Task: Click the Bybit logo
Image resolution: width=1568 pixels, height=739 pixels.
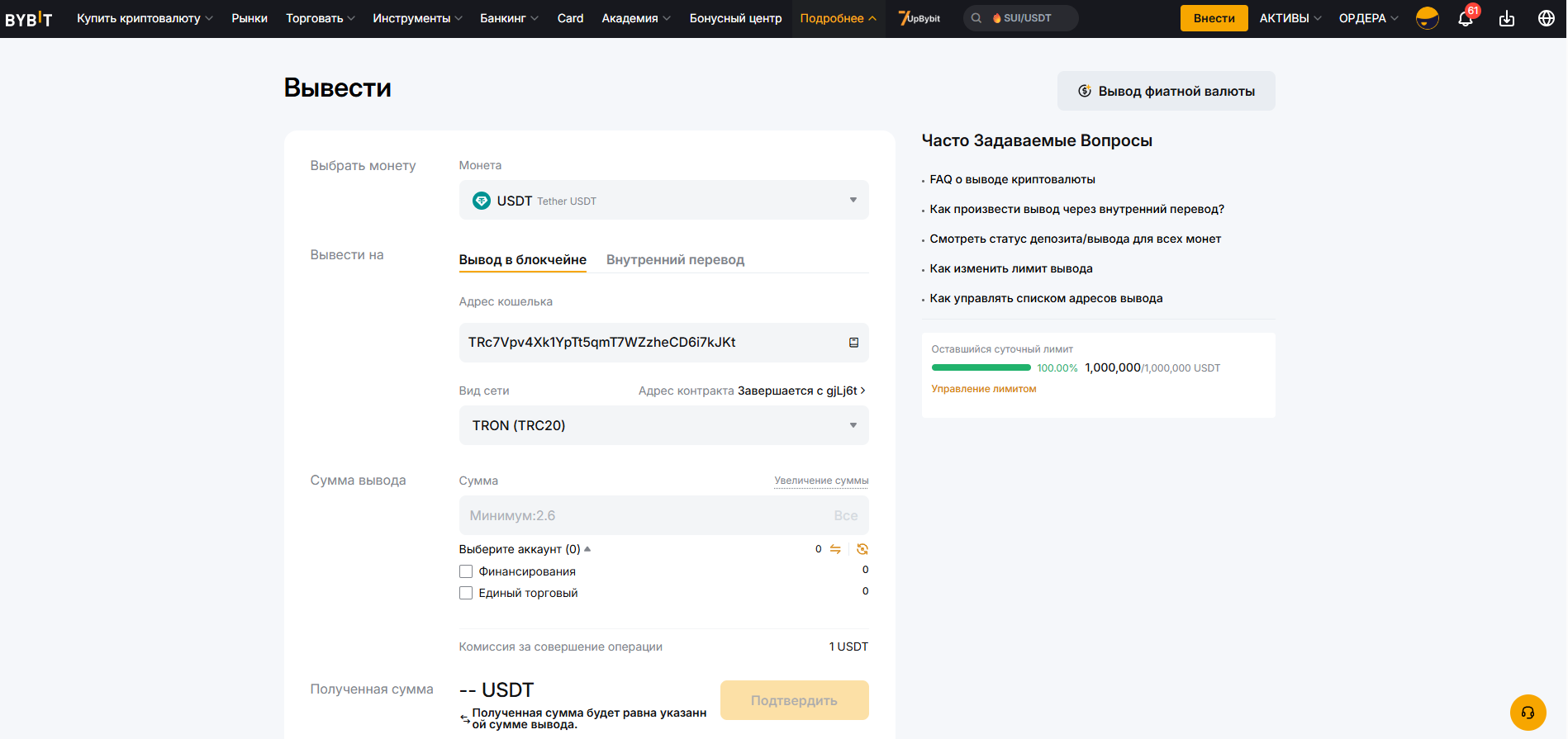Action: tap(29, 18)
